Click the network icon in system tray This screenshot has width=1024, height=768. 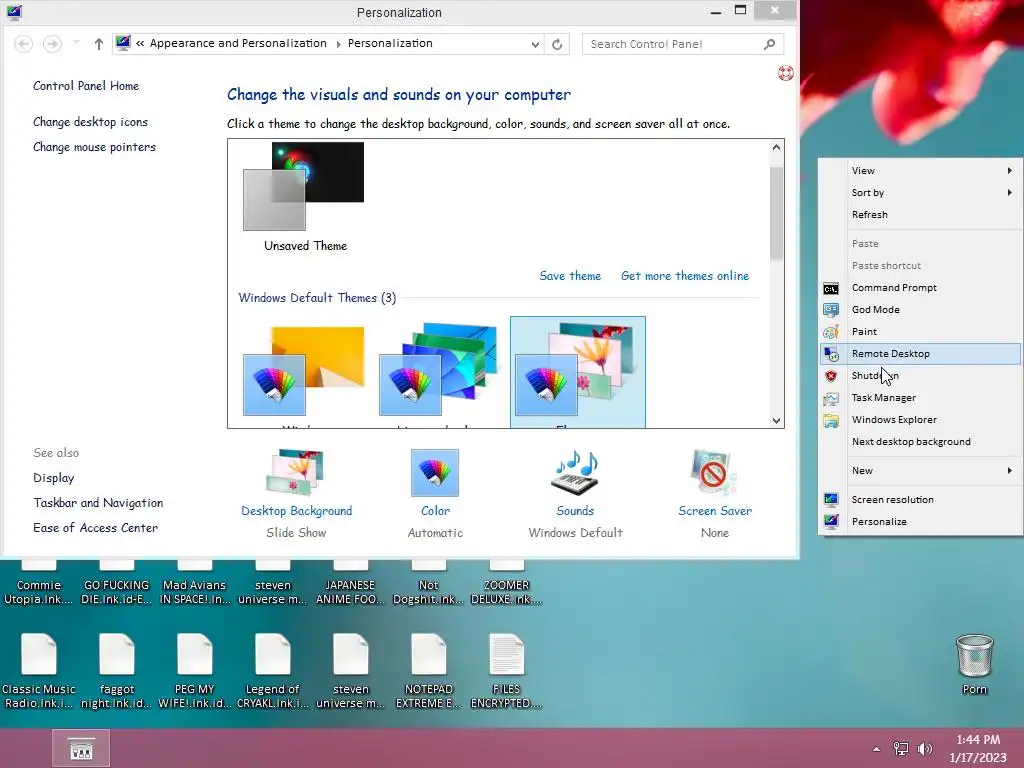click(x=901, y=748)
